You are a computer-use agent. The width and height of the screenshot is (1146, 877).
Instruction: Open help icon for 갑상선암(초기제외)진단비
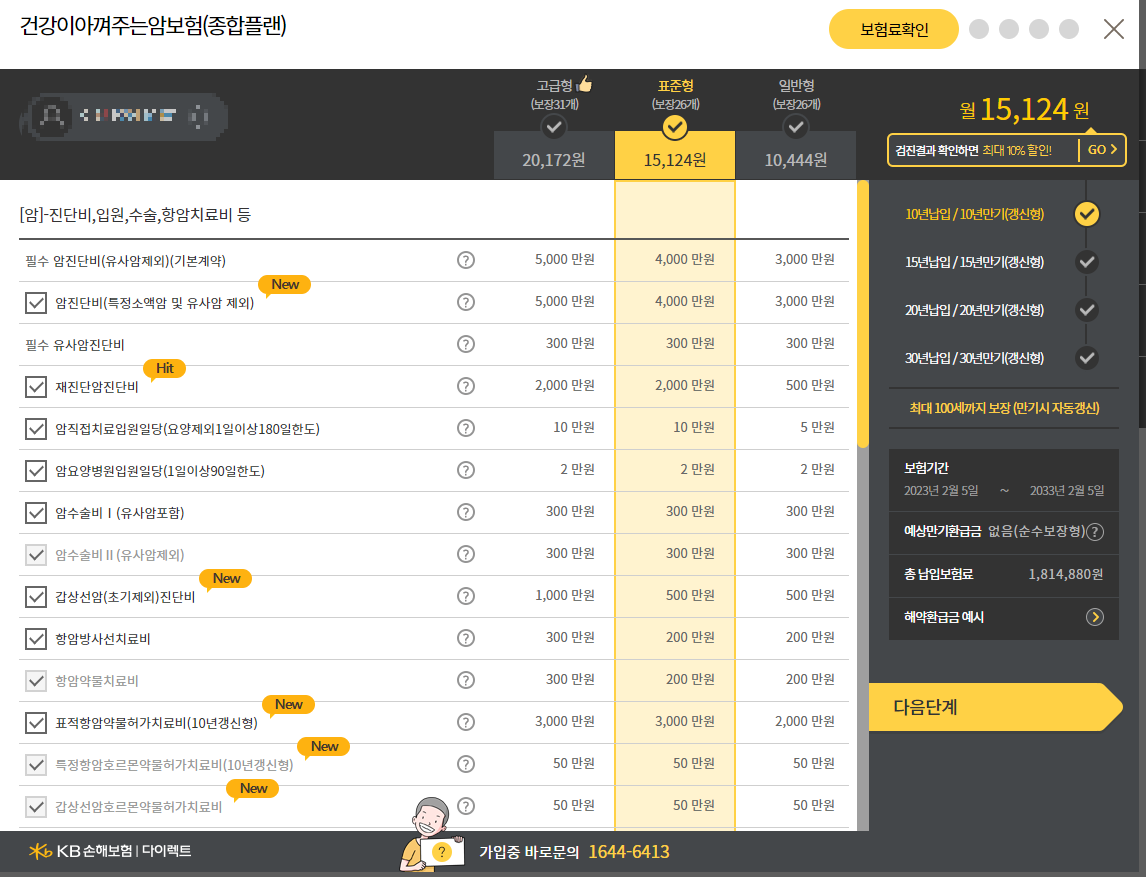tap(466, 596)
